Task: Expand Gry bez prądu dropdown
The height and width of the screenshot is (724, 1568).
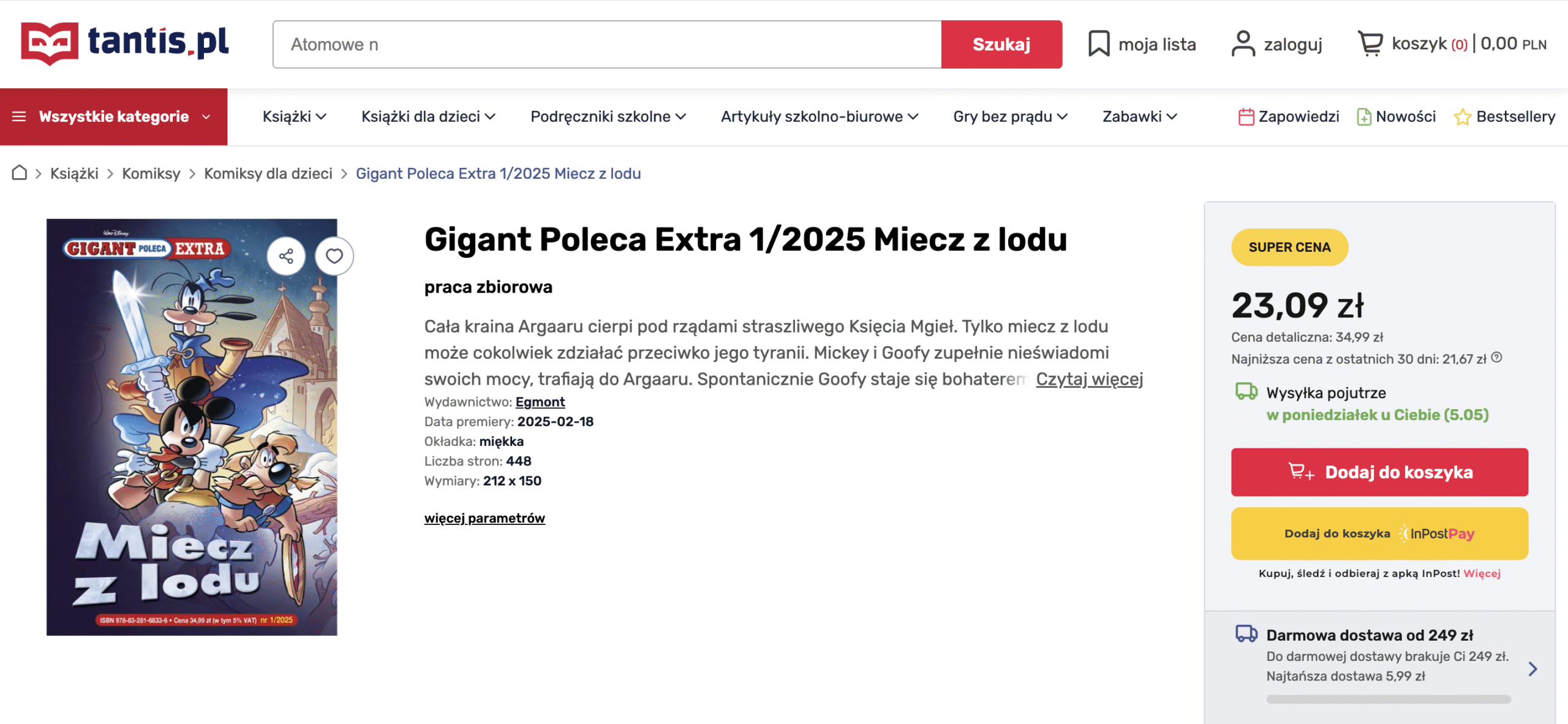Action: tap(1010, 116)
